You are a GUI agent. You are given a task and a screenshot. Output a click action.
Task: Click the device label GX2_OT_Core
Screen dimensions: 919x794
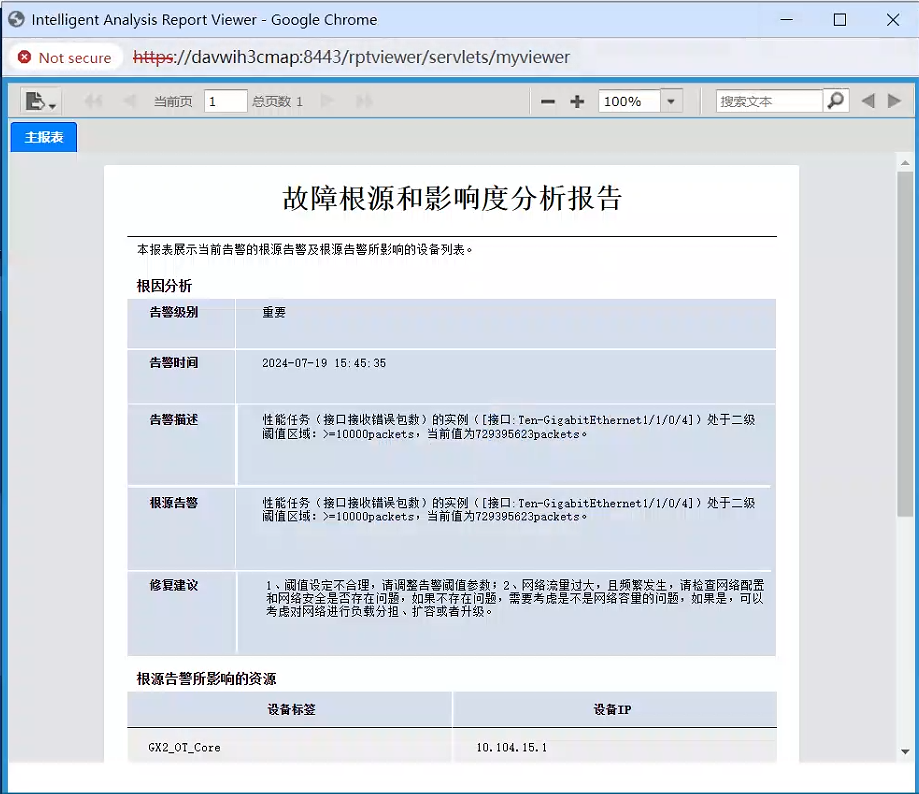184,748
